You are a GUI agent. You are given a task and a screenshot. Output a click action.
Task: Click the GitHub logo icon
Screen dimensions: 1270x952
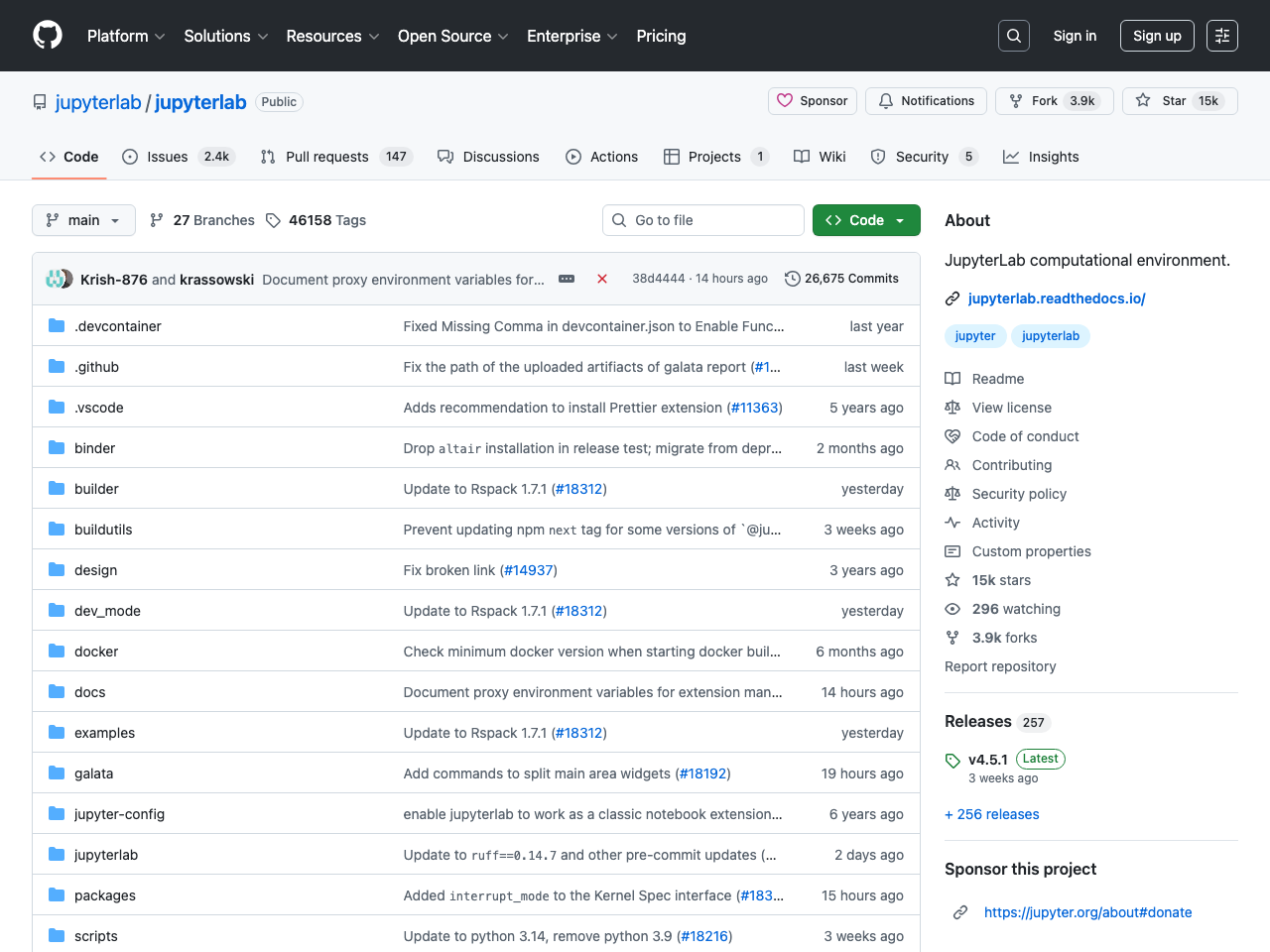(47, 35)
